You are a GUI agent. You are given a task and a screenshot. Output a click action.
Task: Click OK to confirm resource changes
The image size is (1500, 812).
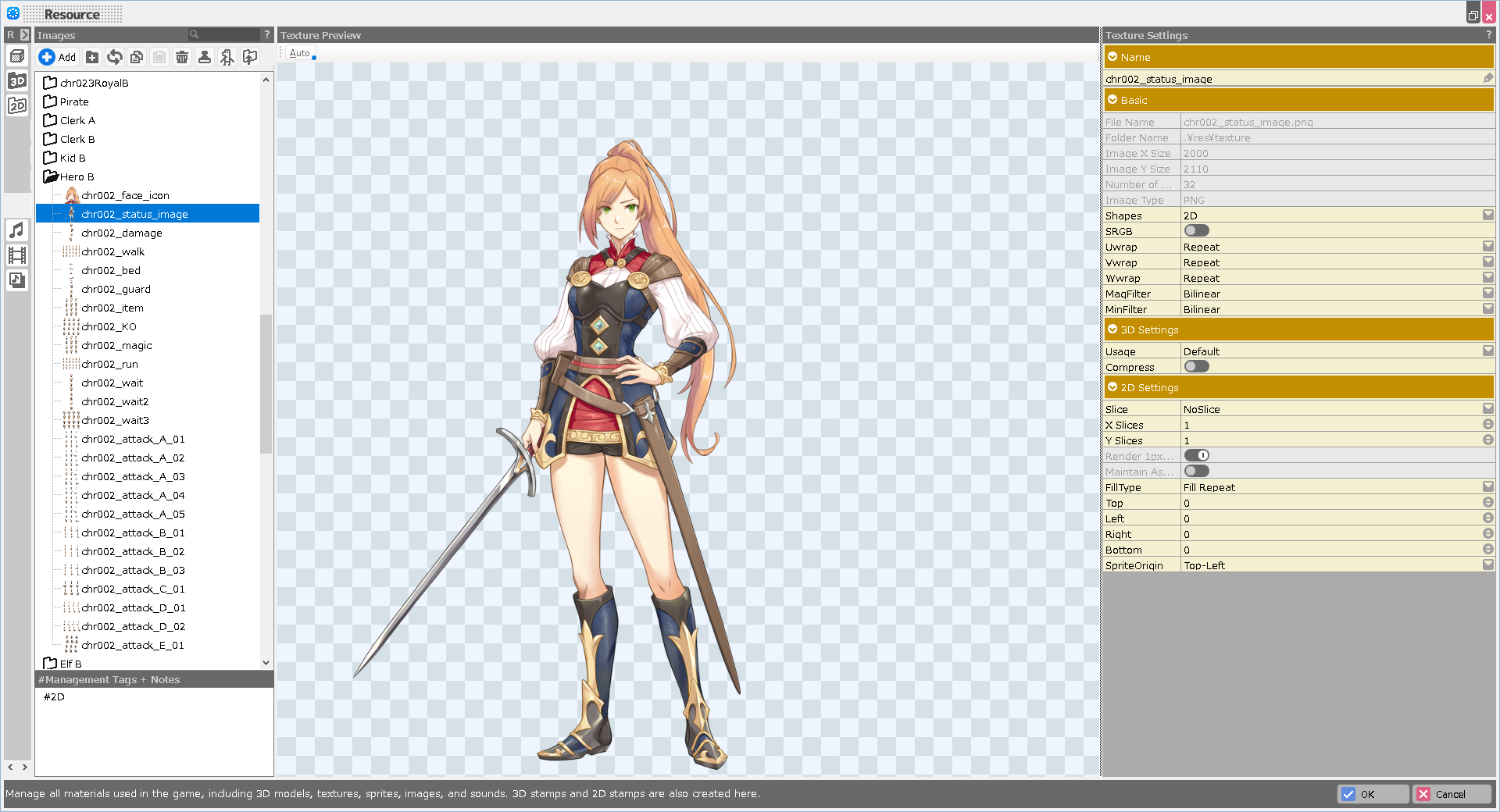tap(1373, 794)
